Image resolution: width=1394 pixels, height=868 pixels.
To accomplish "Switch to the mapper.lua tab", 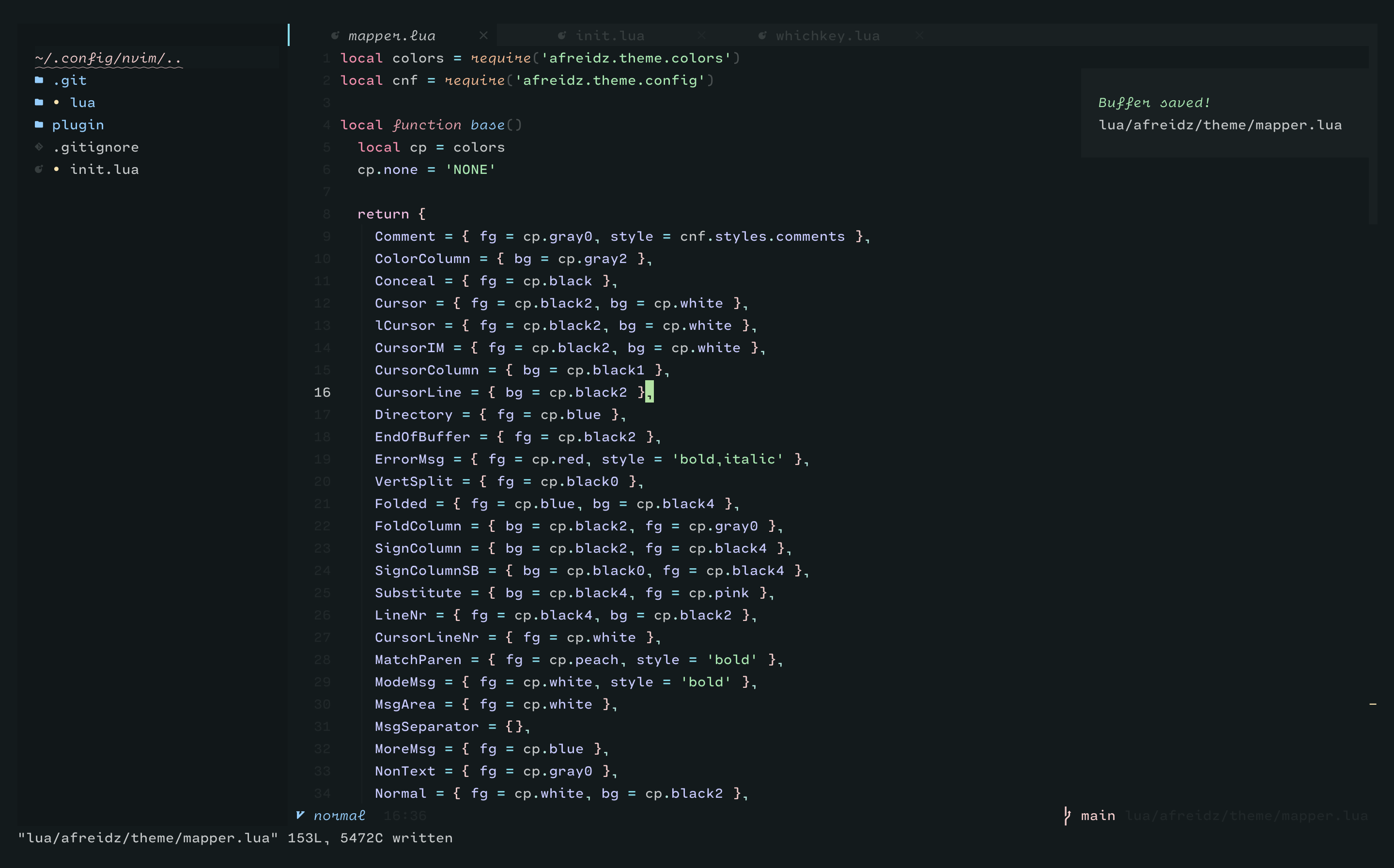I will (392, 35).
